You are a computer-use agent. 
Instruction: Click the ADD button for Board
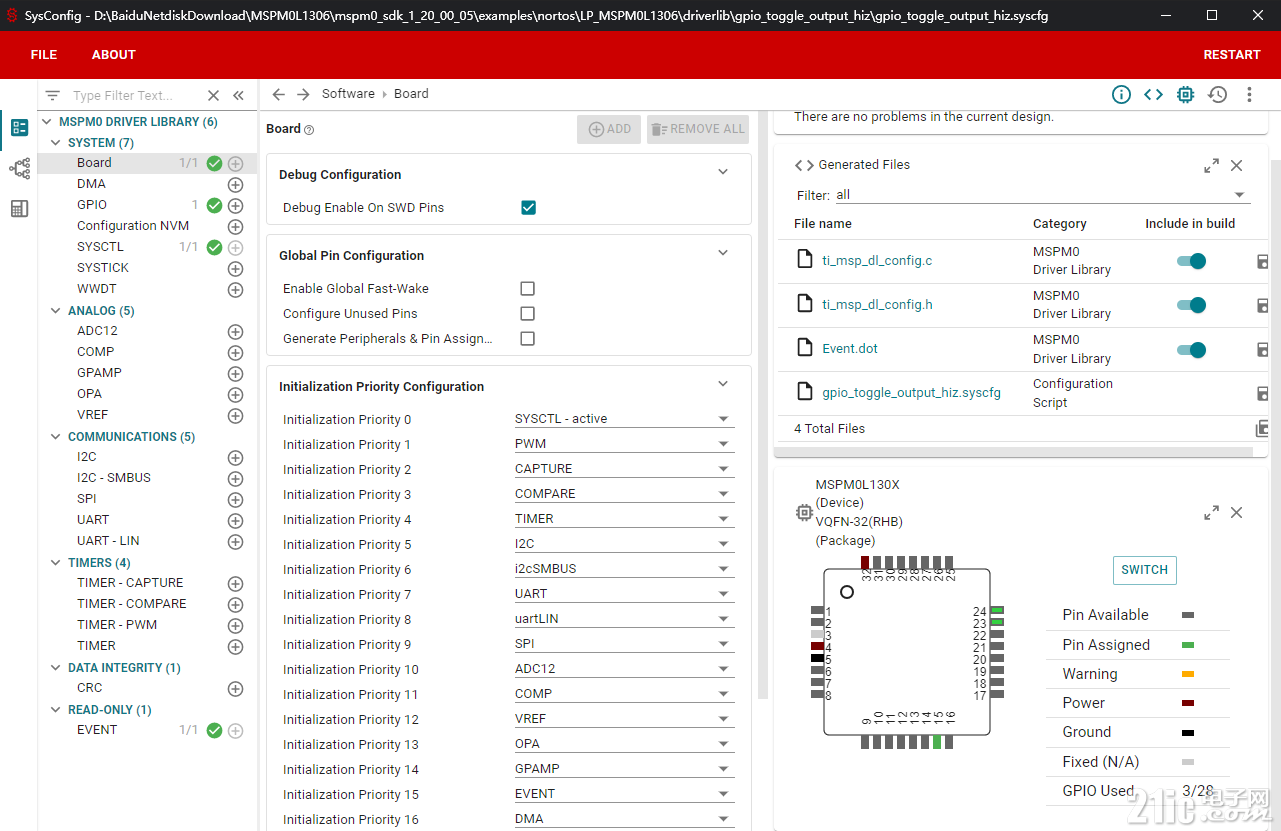pyautogui.click(x=609, y=129)
